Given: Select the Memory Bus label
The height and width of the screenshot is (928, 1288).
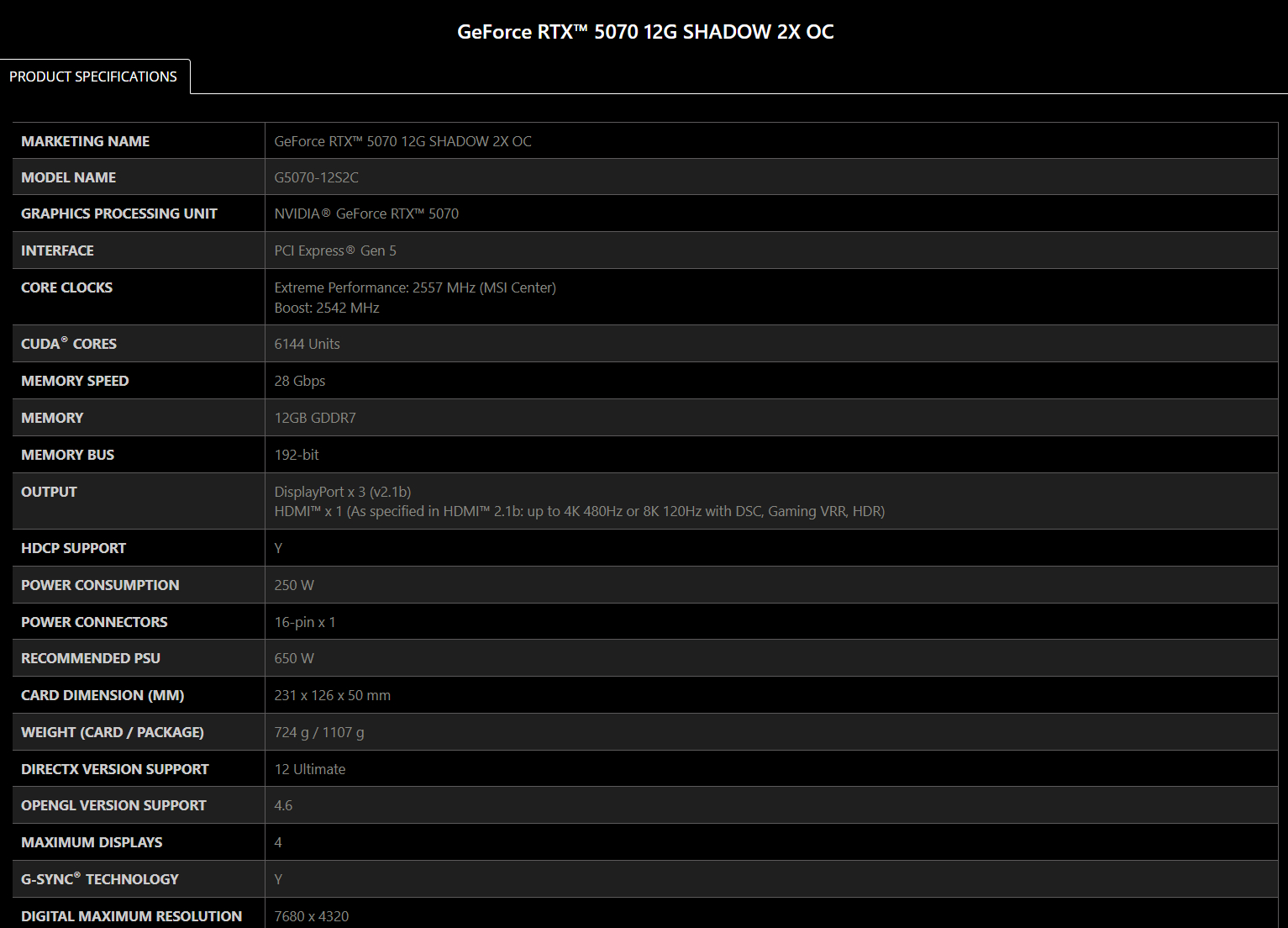Looking at the screenshot, I should (67, 455).
